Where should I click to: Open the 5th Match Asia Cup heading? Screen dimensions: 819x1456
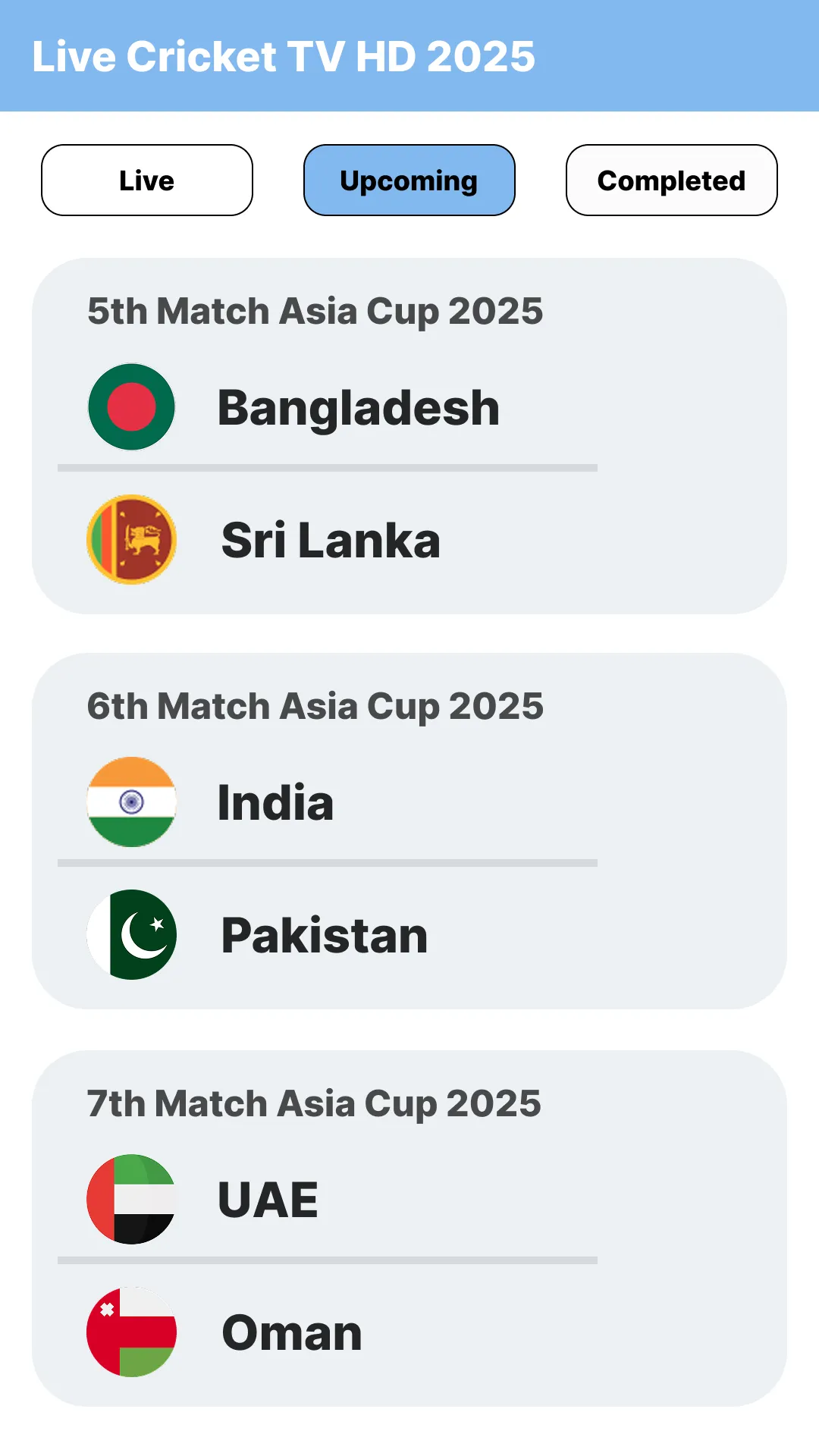pos(315,312)
